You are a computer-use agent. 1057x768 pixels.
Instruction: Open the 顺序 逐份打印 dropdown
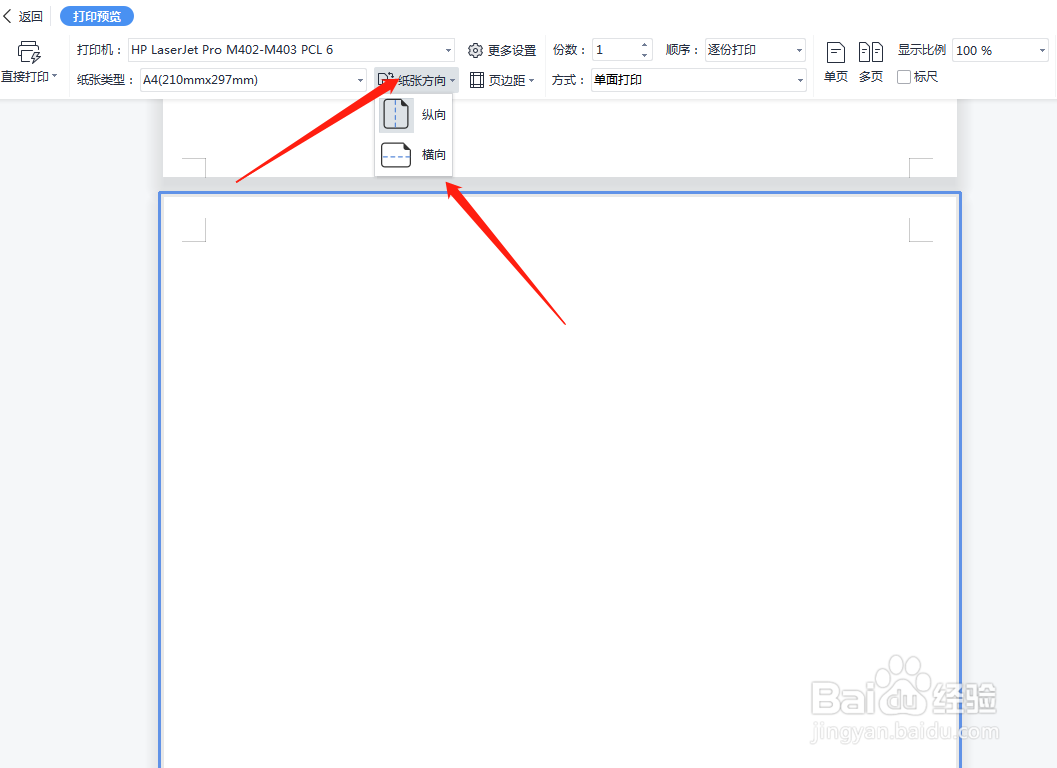755,50
